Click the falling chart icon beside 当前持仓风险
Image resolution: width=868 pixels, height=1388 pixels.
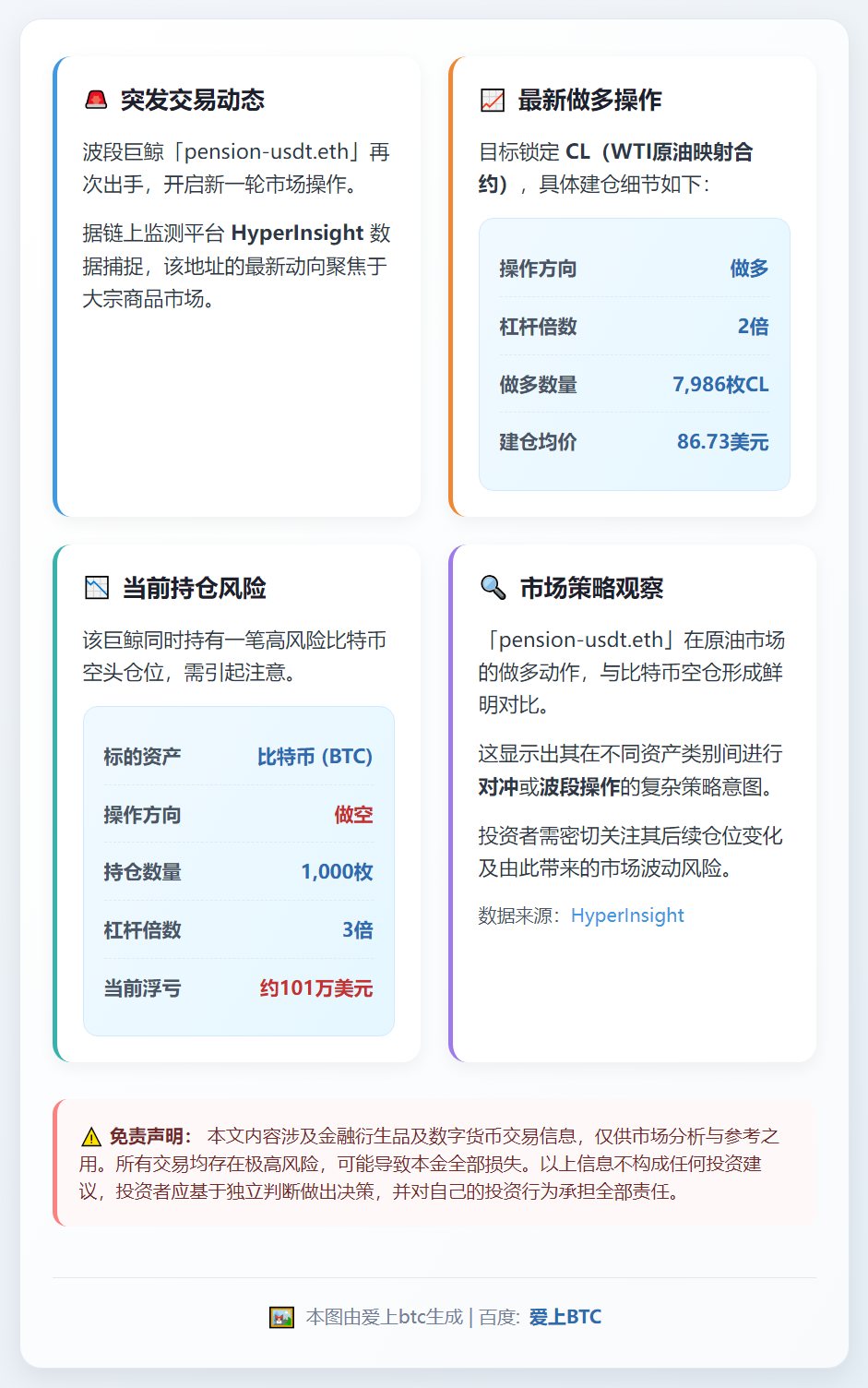[97, 588]
